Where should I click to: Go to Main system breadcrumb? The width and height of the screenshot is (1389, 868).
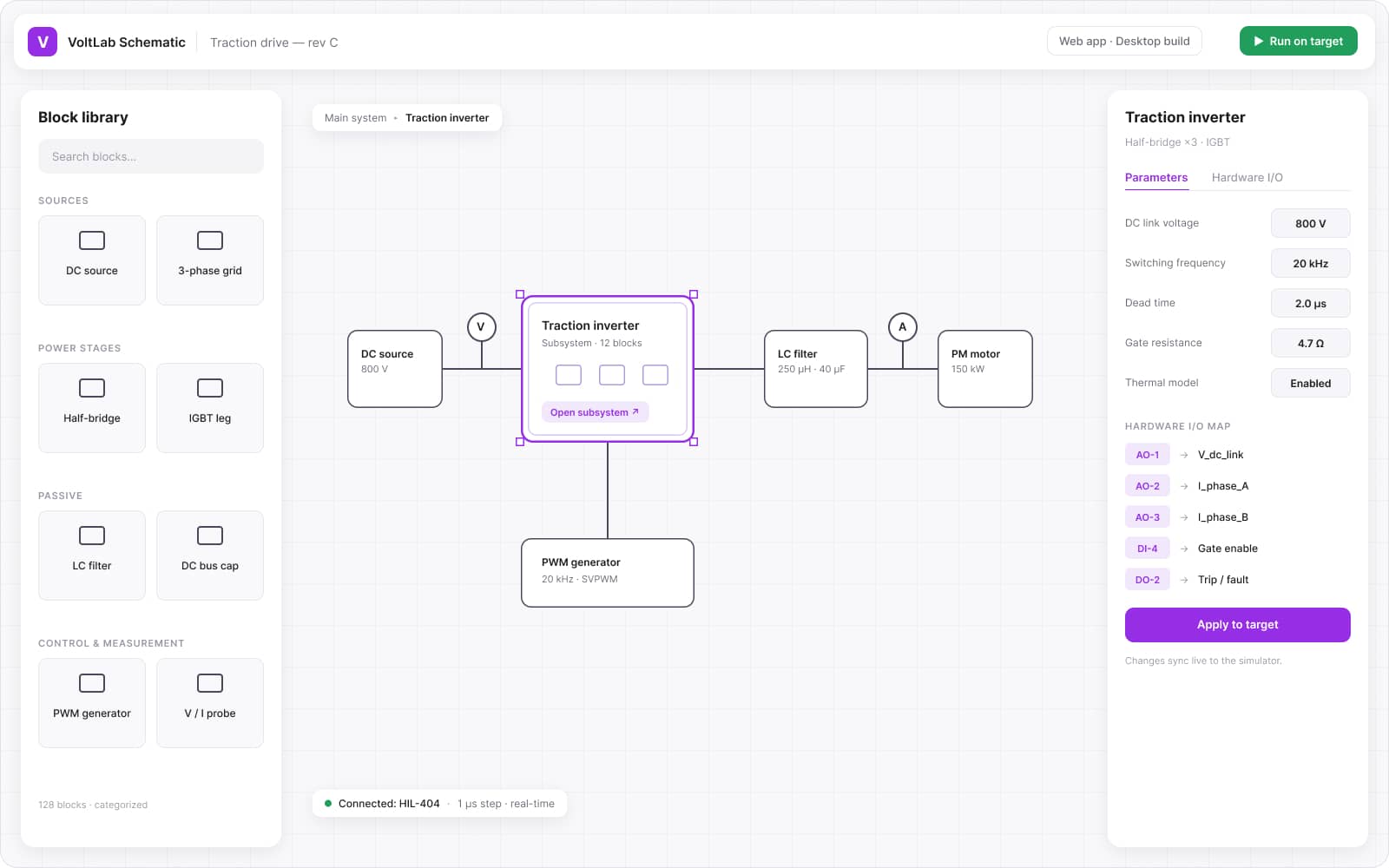click(356, 118)
